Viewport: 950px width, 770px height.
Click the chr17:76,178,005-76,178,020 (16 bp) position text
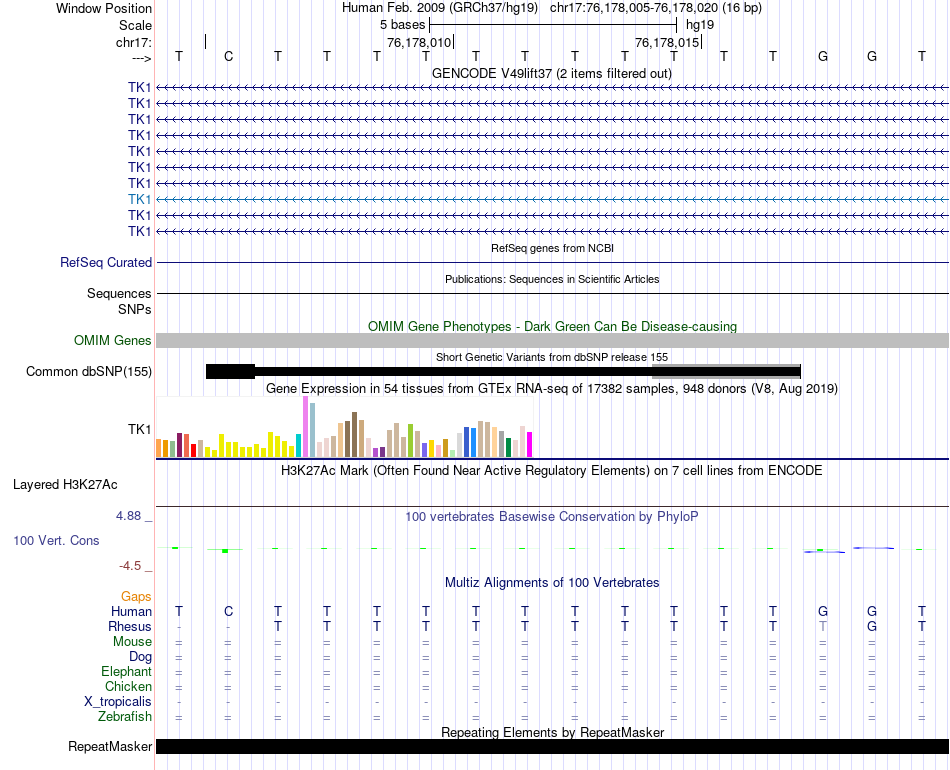coord(656,8)
